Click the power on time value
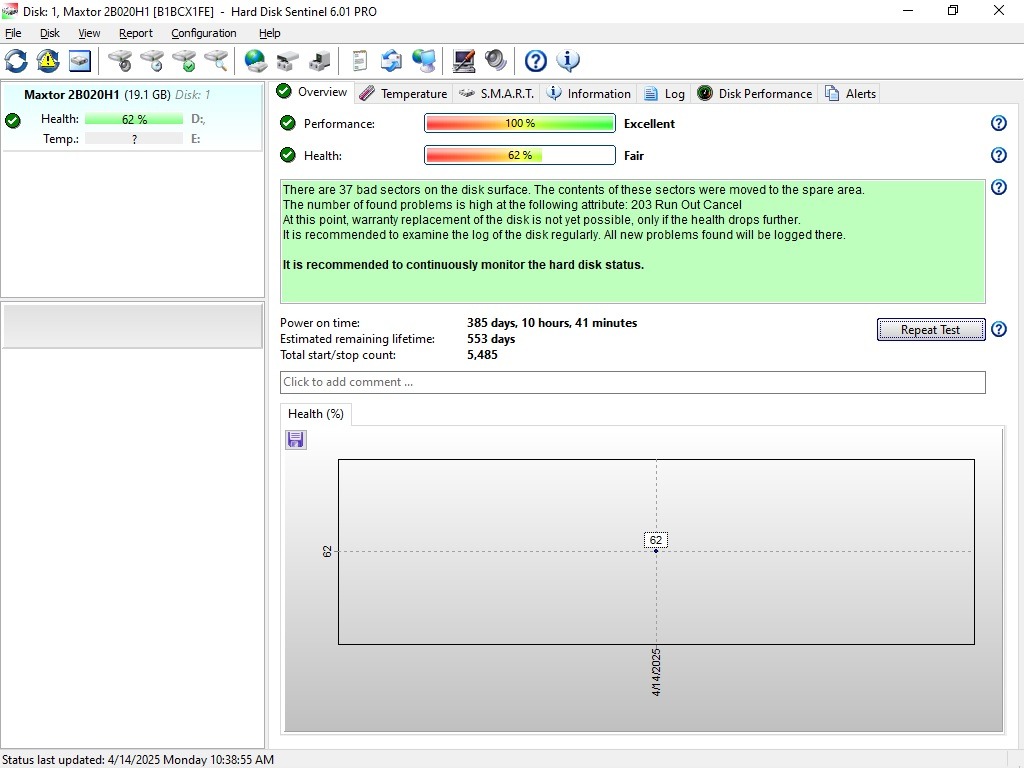This screenshot has height=768, width=1024. click(x=552, y=323)
